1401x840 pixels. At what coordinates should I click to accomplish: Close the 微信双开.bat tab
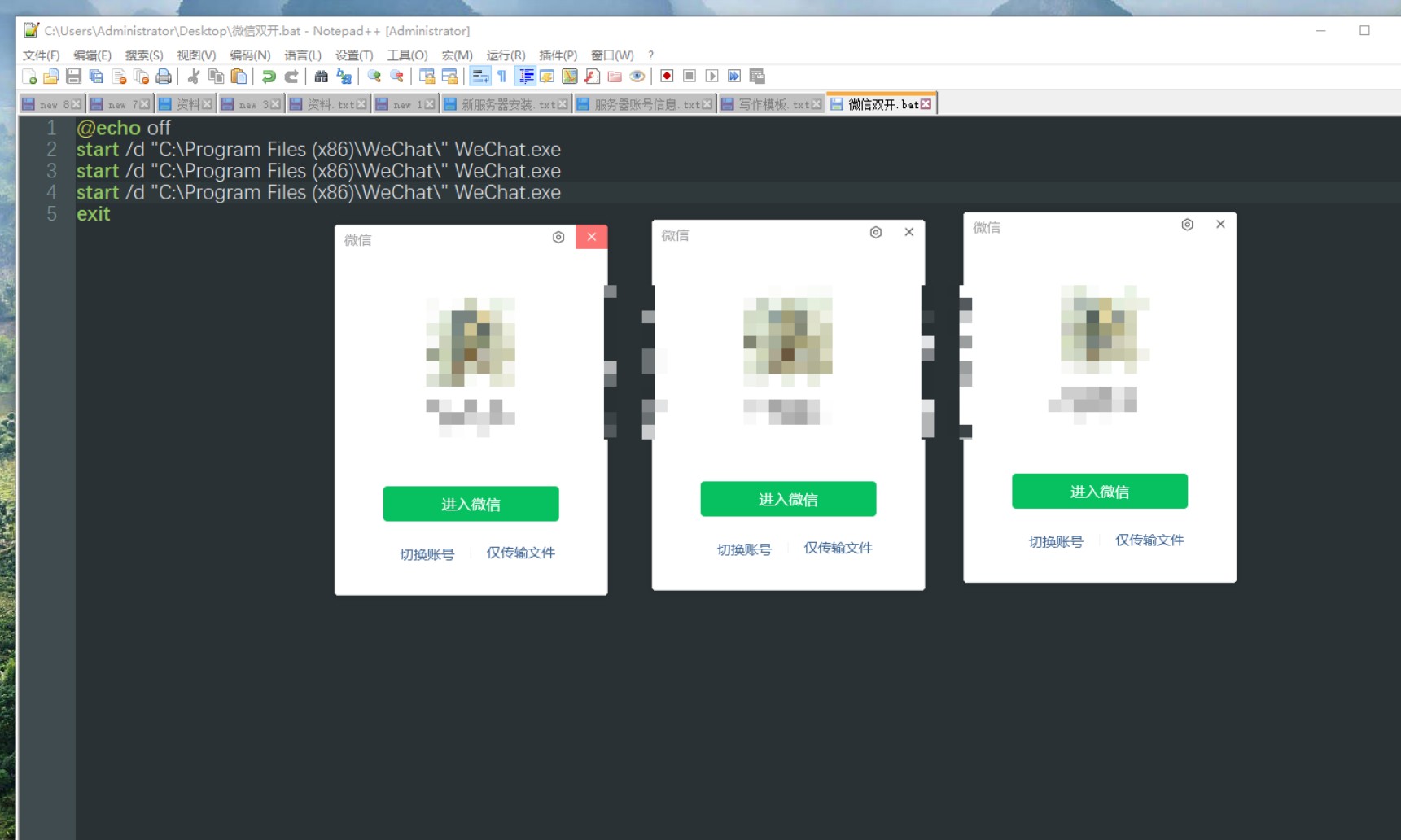coord(926,104)
